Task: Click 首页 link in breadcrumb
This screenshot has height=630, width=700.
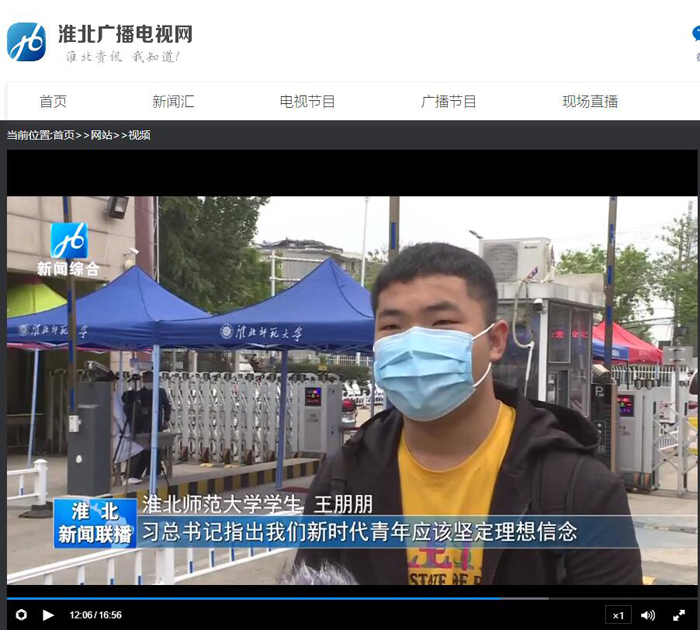Action: (x=64, y=135)
